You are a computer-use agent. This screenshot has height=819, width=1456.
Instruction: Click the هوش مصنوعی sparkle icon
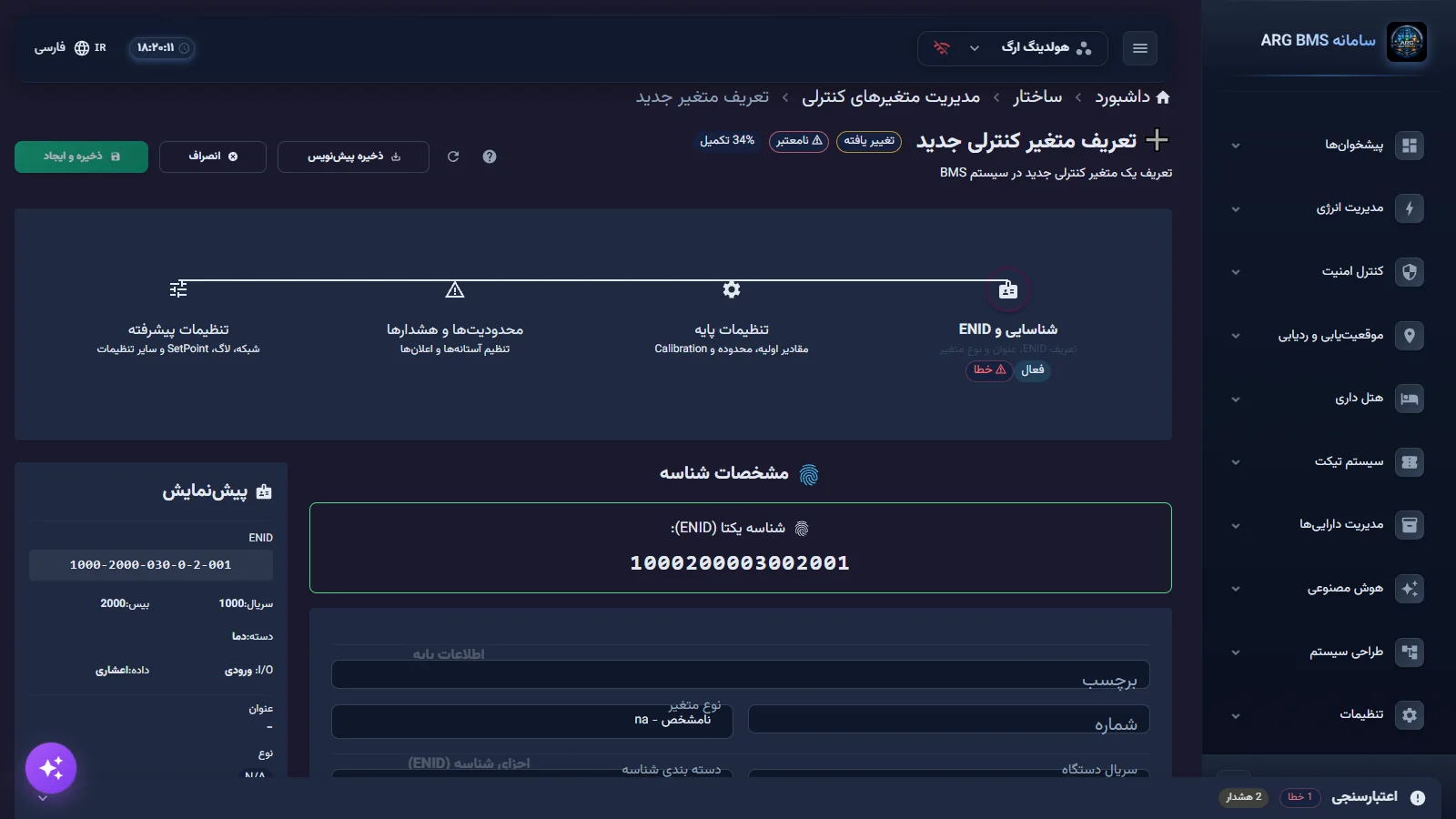point(1410,589)
